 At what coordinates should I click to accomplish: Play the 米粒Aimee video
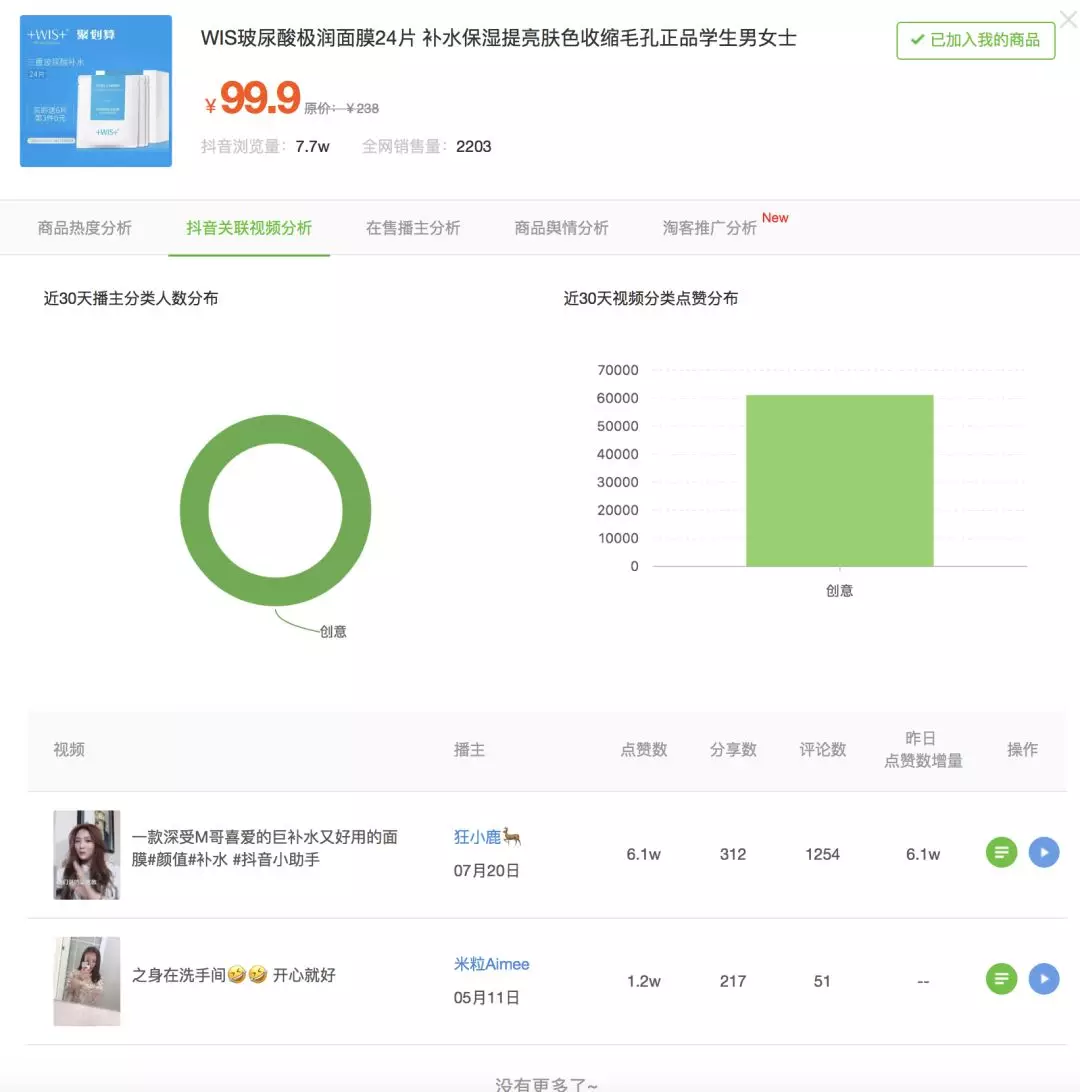point(1044,979)
